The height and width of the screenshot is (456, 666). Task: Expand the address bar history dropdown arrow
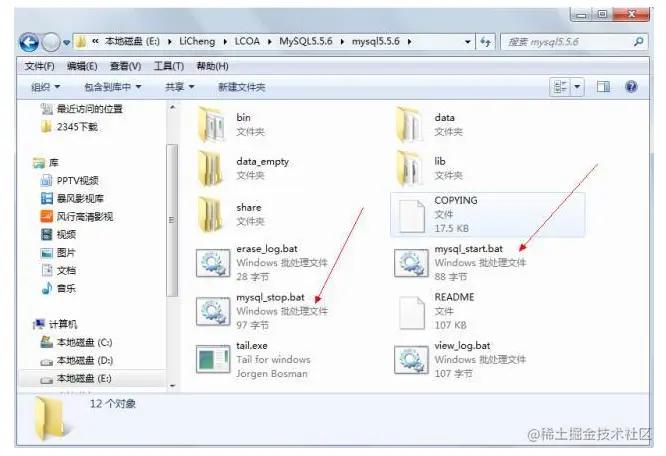pyautogui.click(x=467, y=42)
